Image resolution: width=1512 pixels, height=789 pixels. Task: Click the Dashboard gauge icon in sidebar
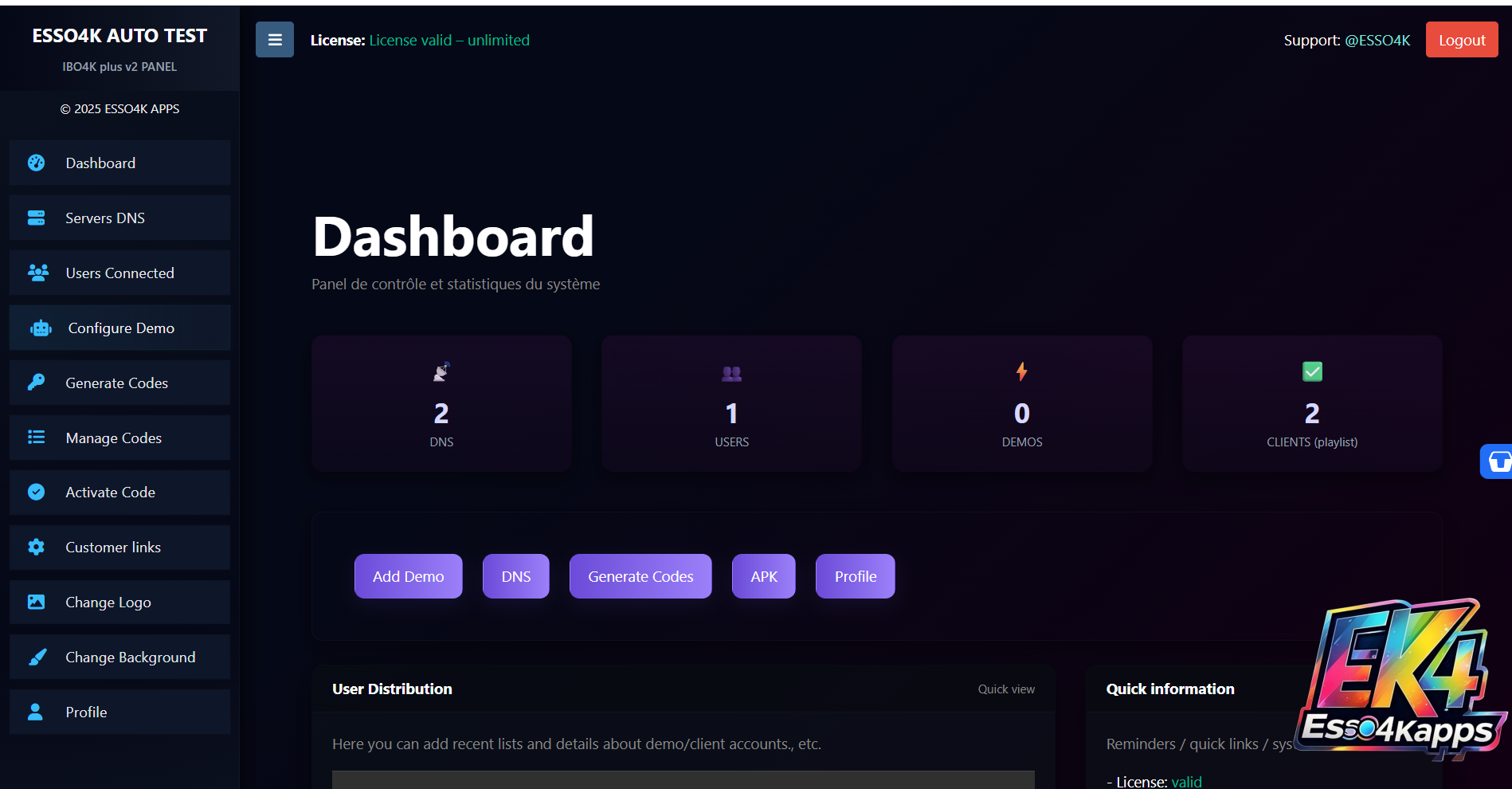click(37, 163)
